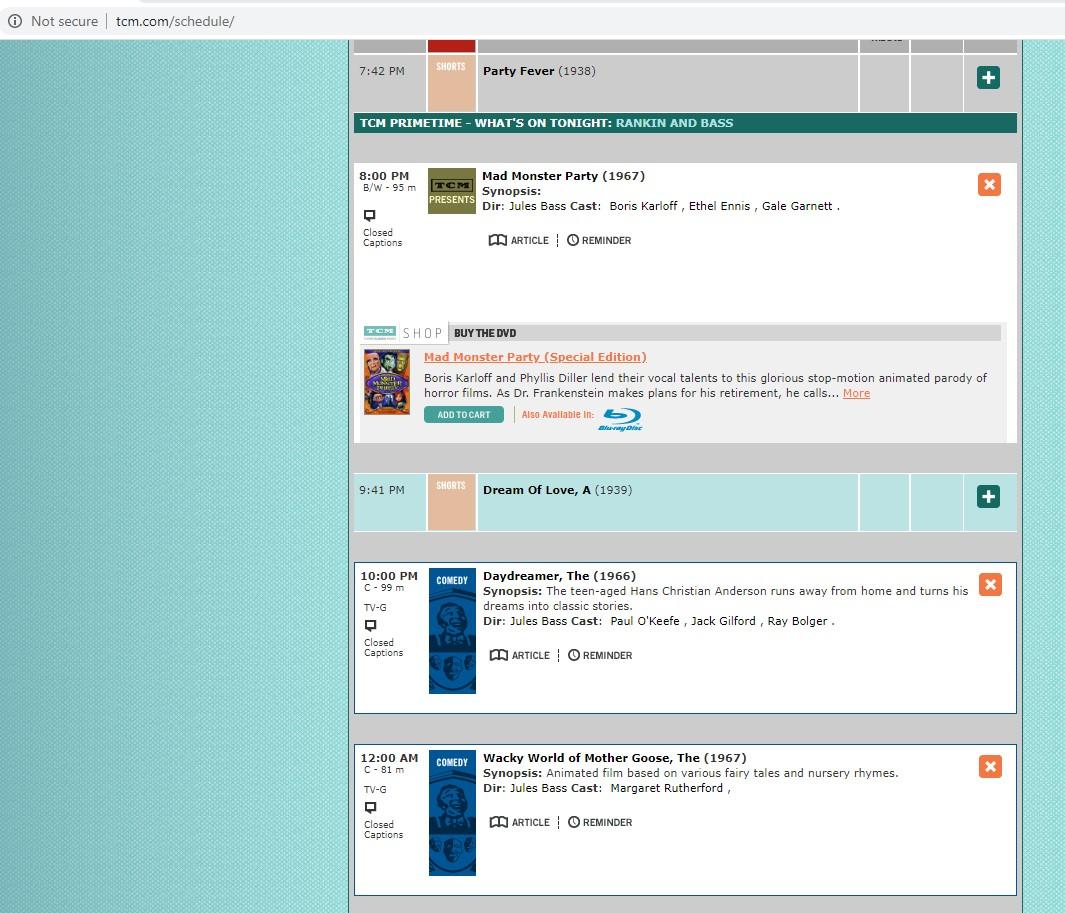The height and width of the screenshot is (913, 1065).
Task: Click the Shorts label beside Party Fever
Action: [x=451, y=67]
